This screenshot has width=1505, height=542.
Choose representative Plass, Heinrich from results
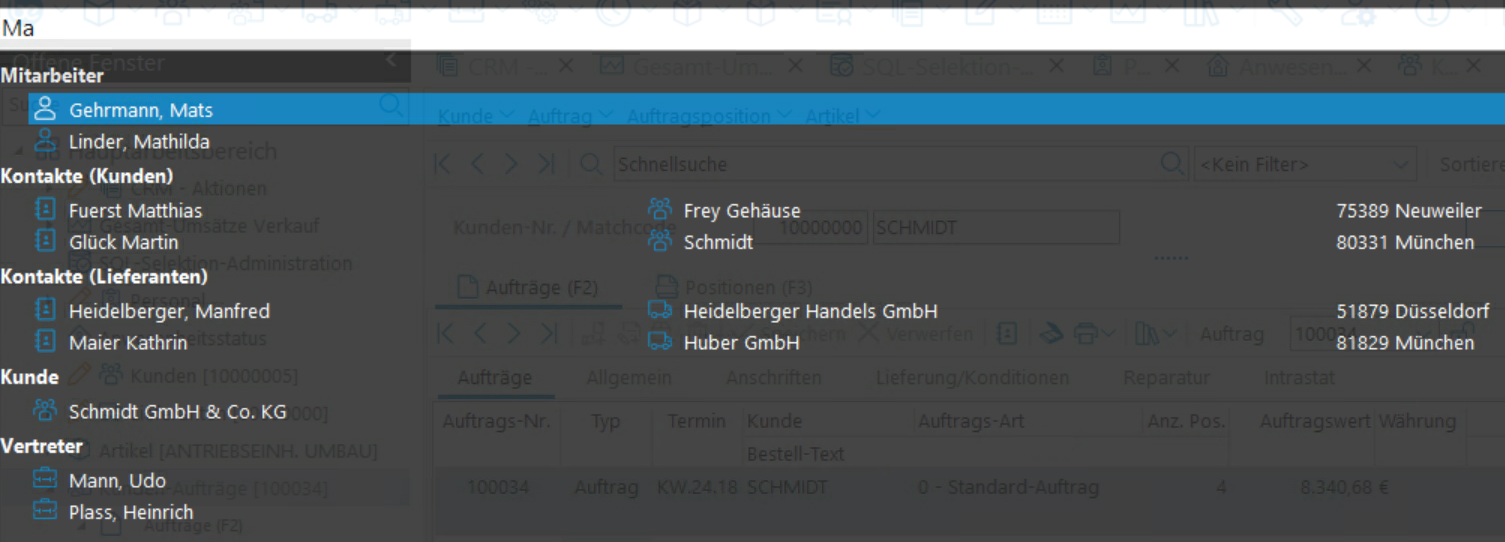point(130,512)
